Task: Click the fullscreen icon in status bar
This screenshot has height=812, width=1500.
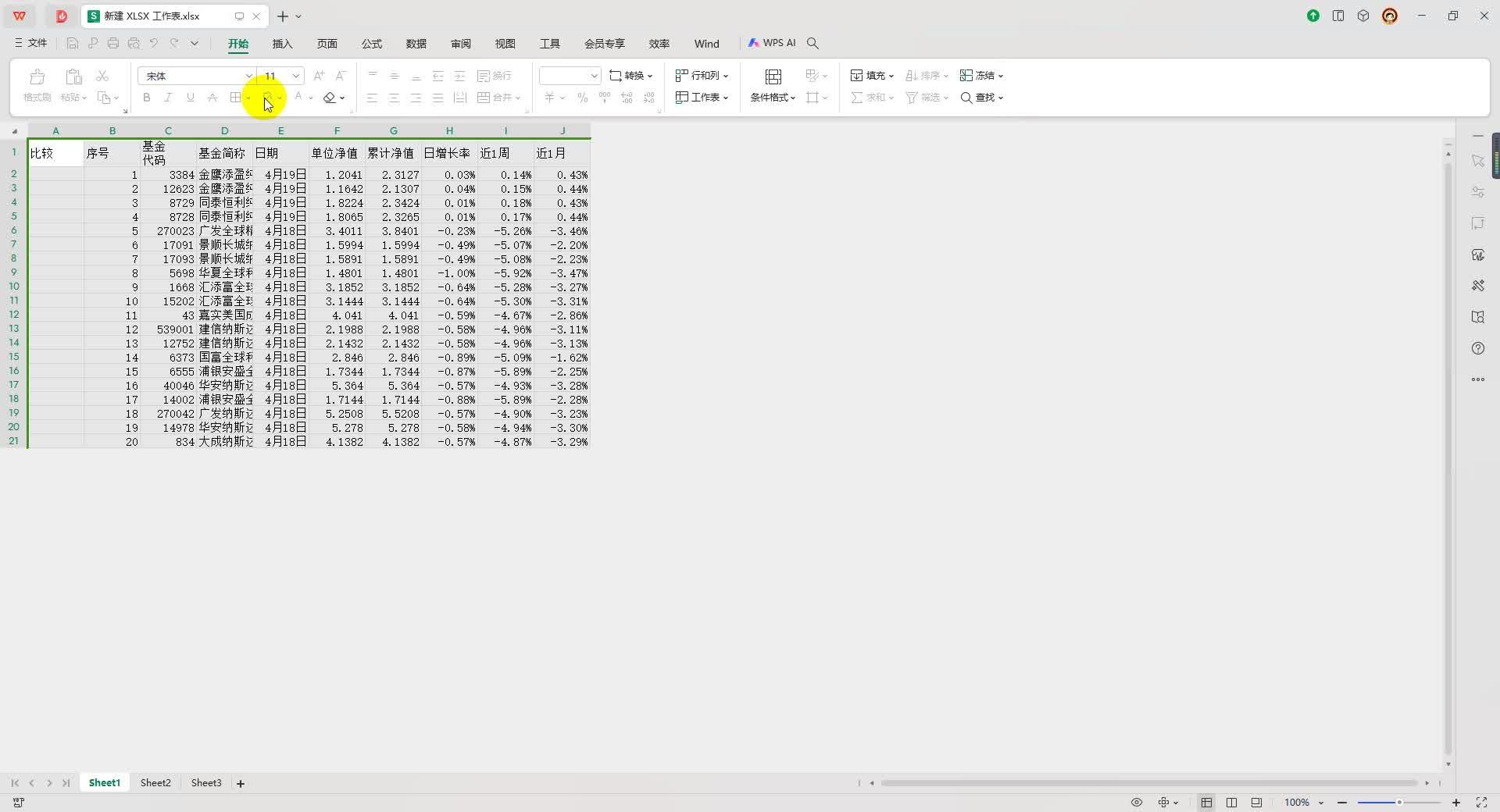Action: click(1481, 803)
